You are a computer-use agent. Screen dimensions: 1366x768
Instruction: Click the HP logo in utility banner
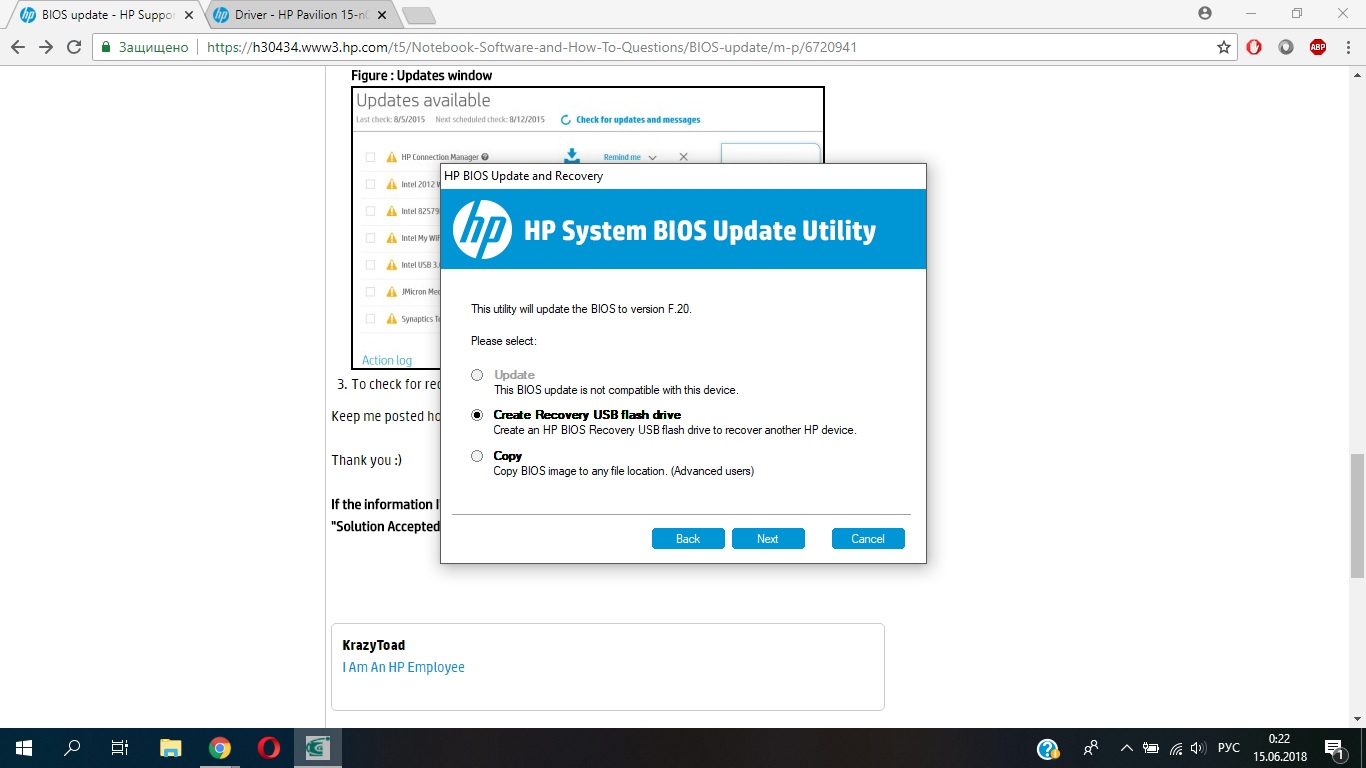point(482,229)
